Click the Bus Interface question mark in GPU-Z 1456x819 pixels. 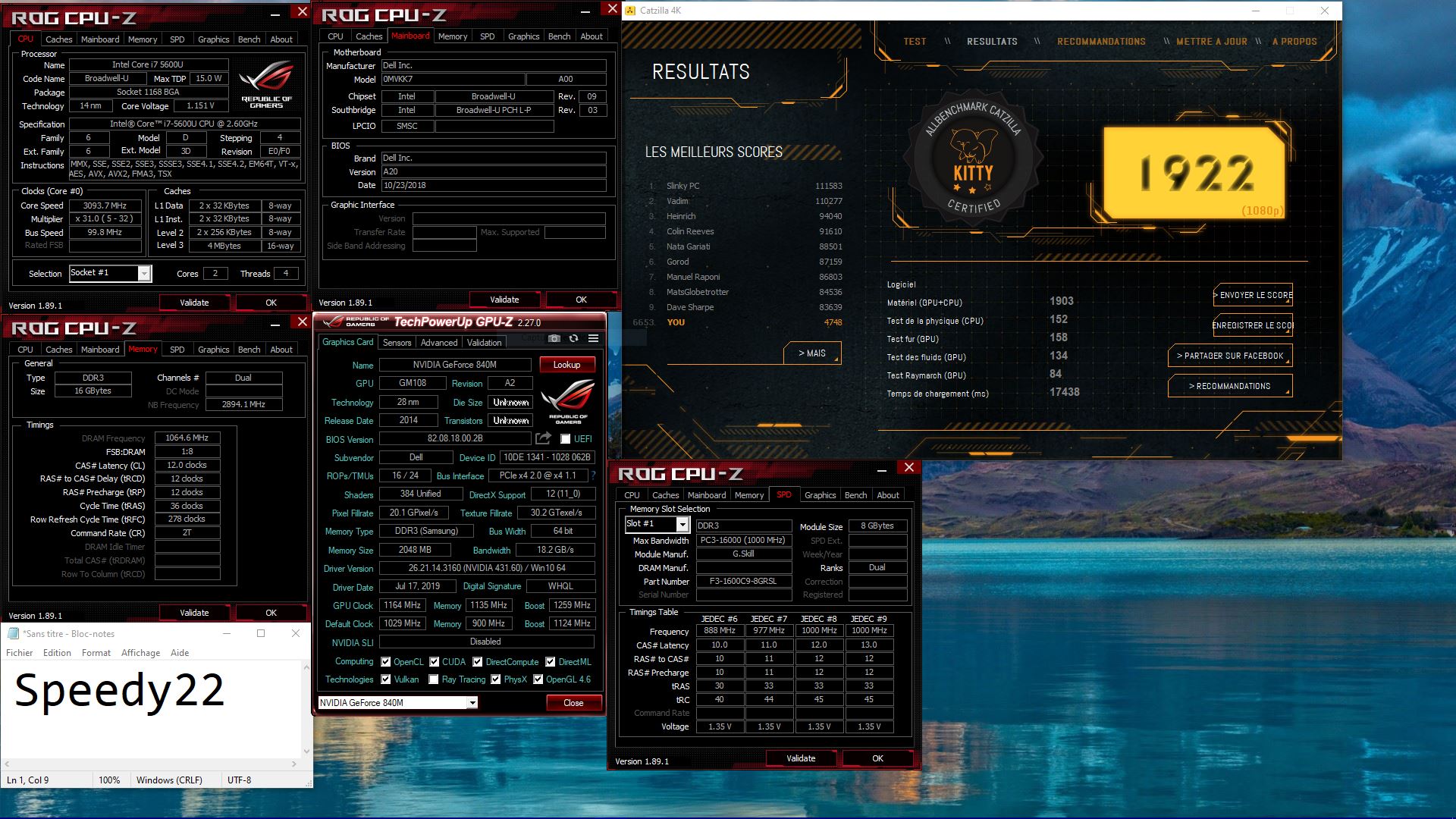click(x=593, y=475)
